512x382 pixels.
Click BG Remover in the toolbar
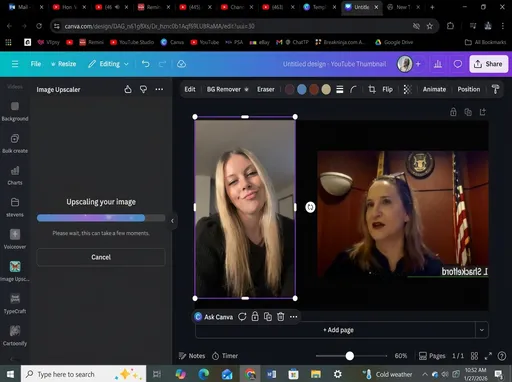click(x=227, y=89)
